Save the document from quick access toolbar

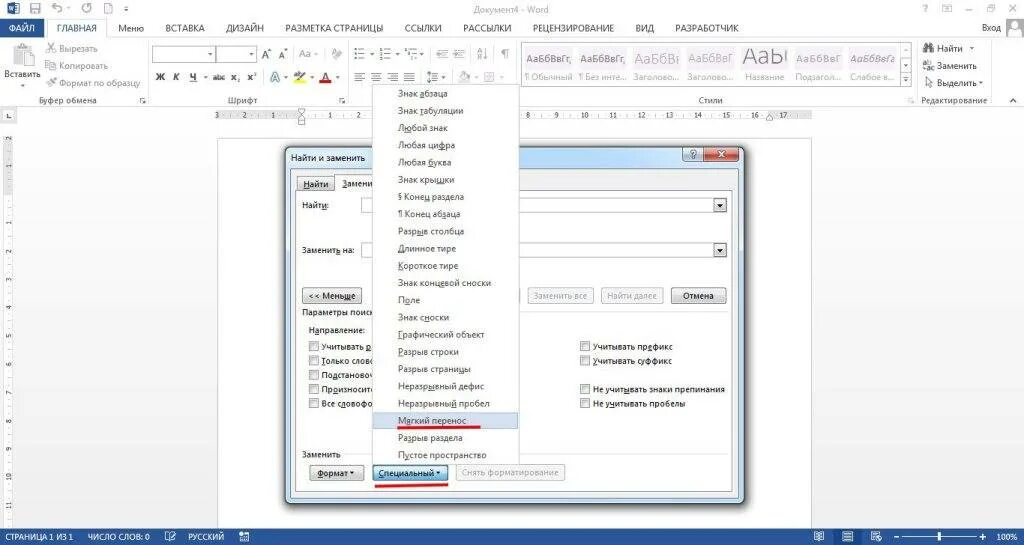[35, 9]
